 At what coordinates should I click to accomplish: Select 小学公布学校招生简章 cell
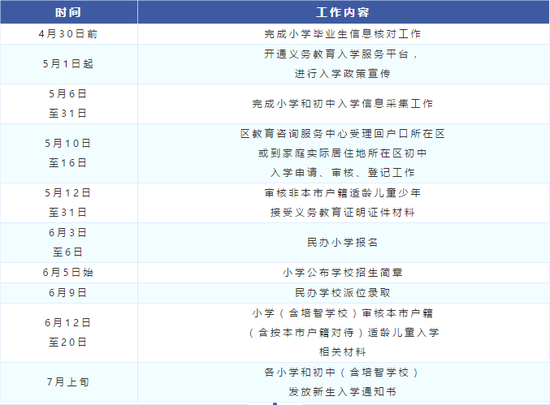click(343, 272)
